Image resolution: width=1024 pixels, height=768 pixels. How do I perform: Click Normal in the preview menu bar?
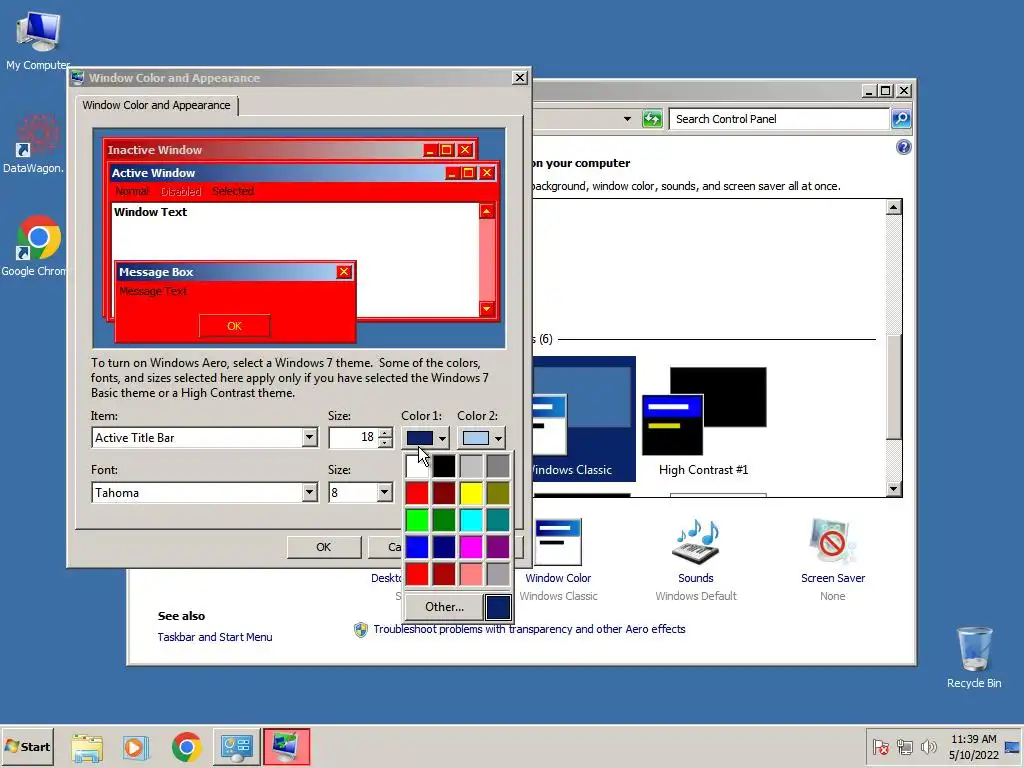(x=132, y=191)
